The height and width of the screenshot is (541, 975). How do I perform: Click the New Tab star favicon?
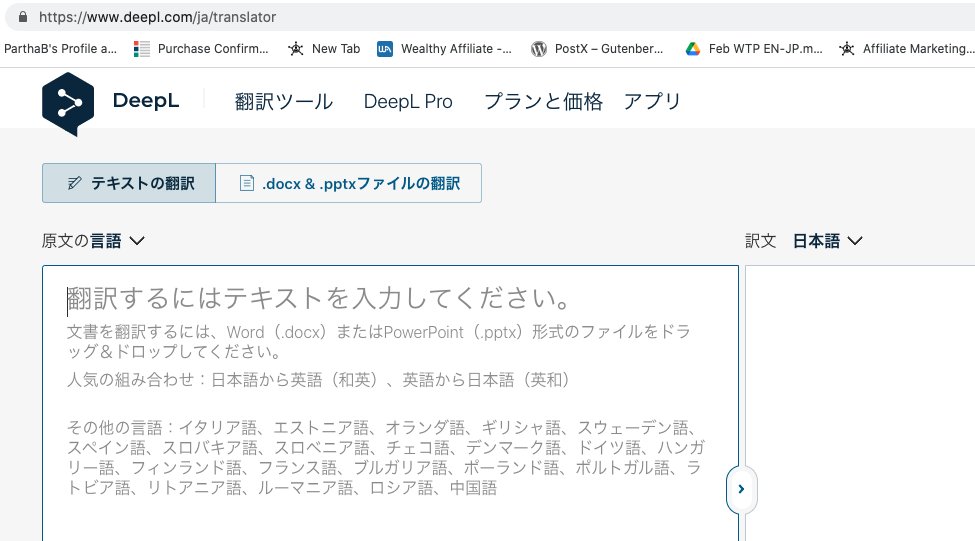[295, 49]
